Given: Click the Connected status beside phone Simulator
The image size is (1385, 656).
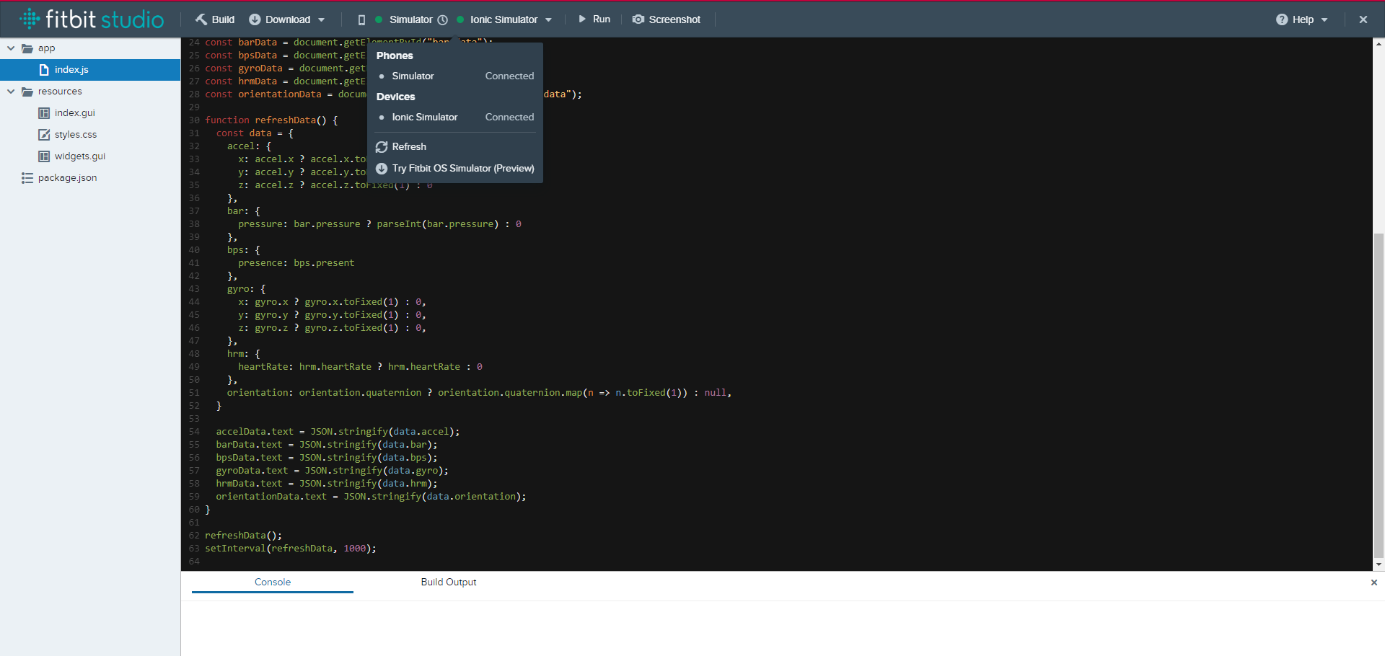Looking at the screenshot, I should coord(509,76).
